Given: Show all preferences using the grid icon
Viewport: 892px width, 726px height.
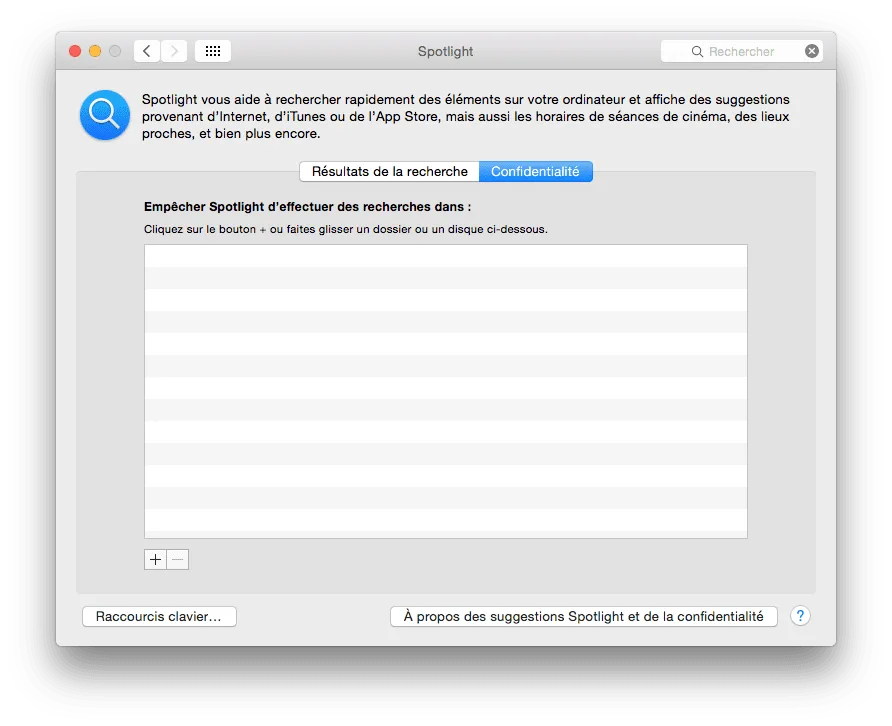Looking at the screenshot, I should tap(213, 51).
